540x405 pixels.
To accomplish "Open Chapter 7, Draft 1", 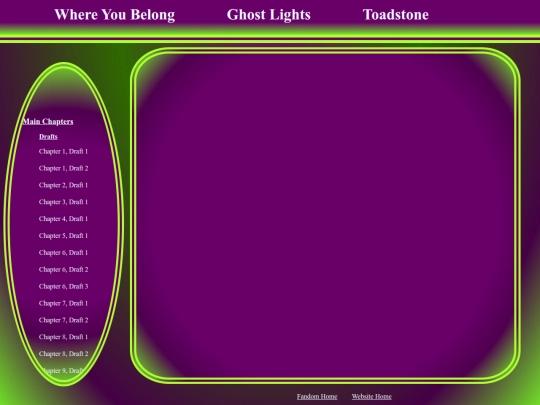I will (63, 303).
